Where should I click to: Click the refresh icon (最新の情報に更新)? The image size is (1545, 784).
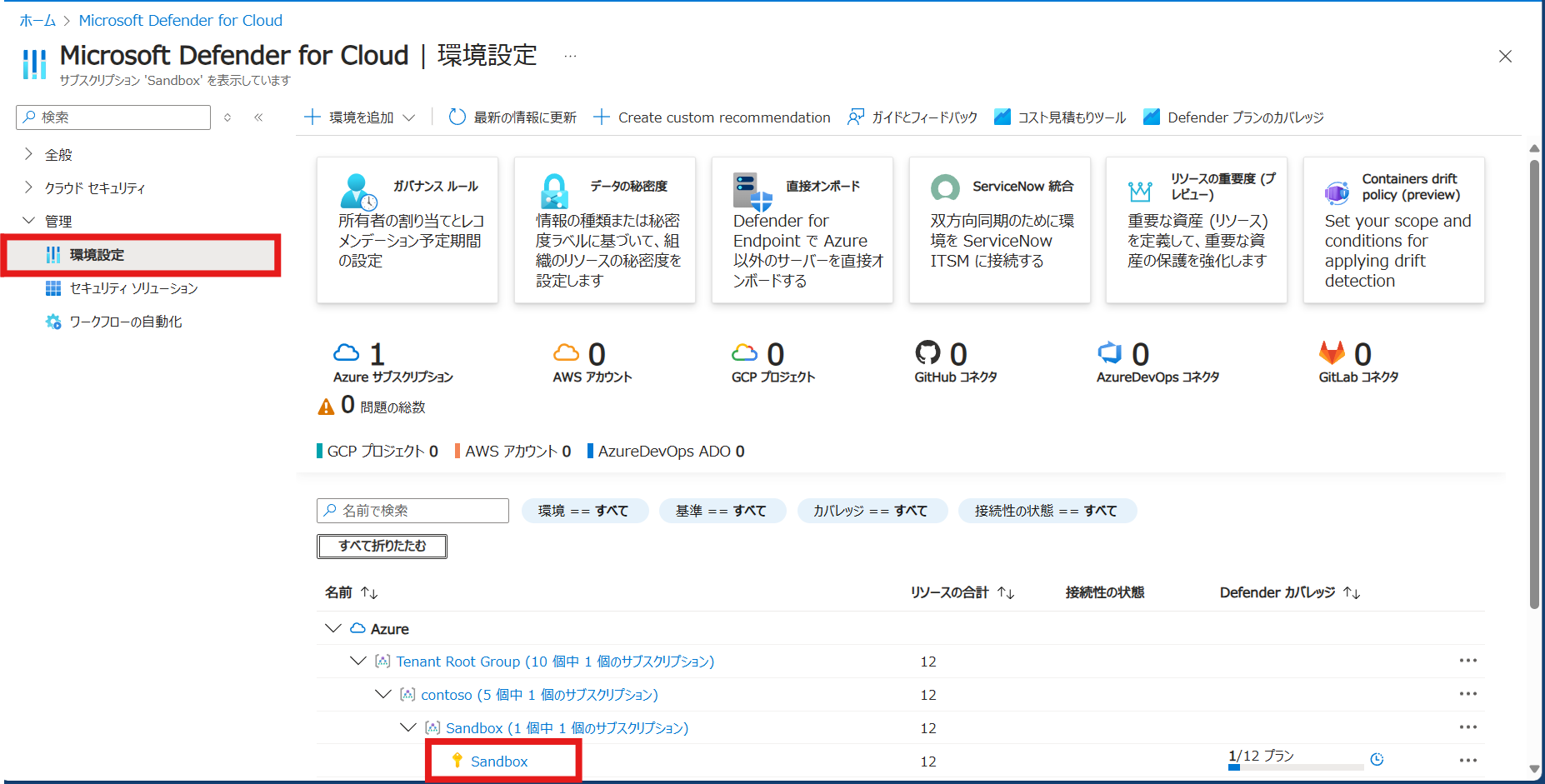click(457, 117)
